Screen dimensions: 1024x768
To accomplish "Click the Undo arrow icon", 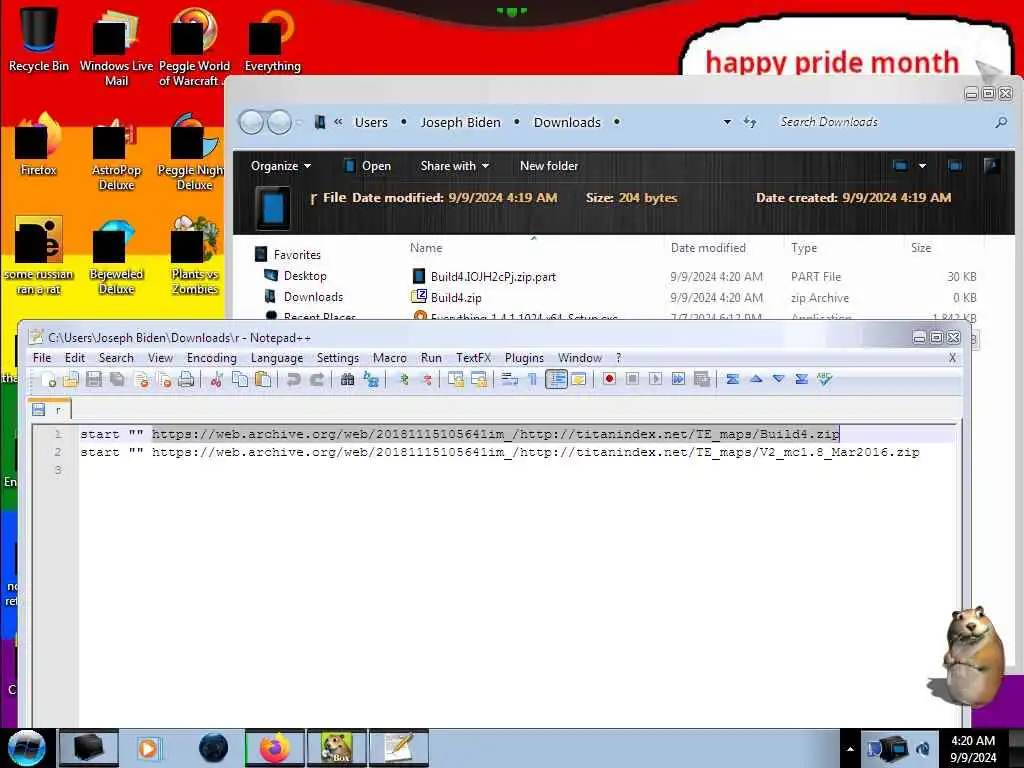I will pos(293,379).
